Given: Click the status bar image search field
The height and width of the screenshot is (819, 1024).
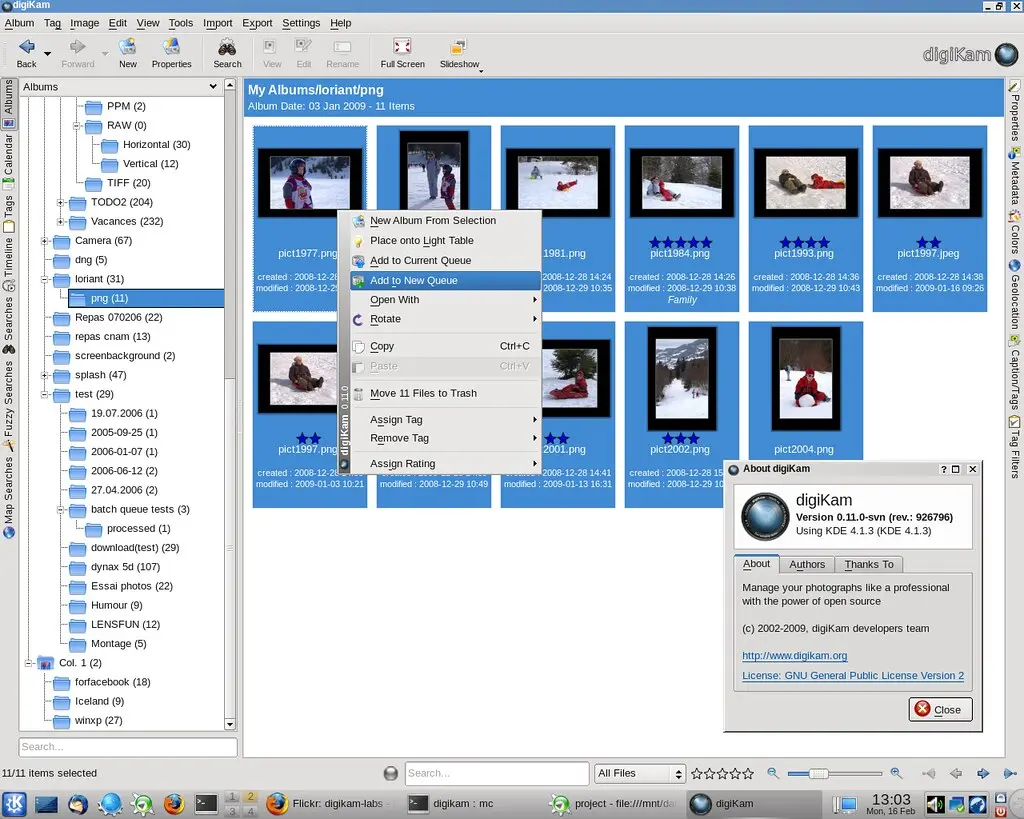Looking at the screenshot, I should pos(496,773).
